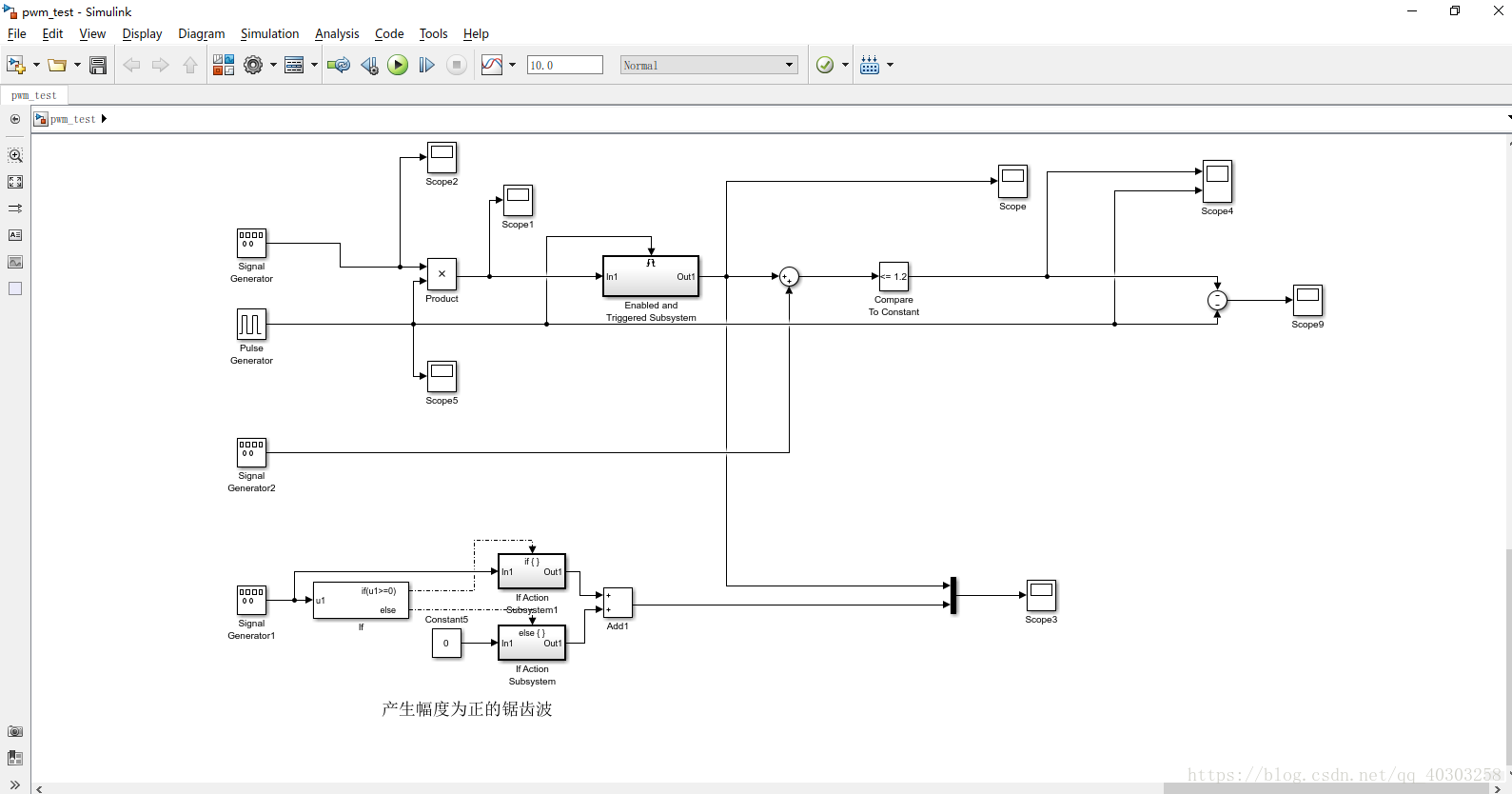
Task: Click the Forward navigation arrow
Action: 161,65
